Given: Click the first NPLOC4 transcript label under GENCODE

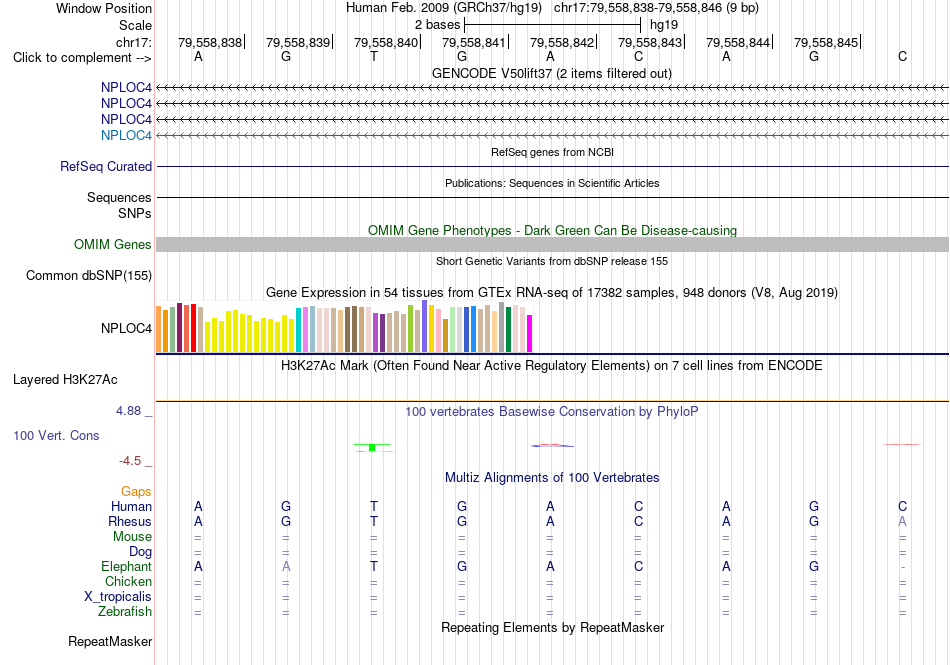Looking at the screenshot, I should tap(126, 87).
